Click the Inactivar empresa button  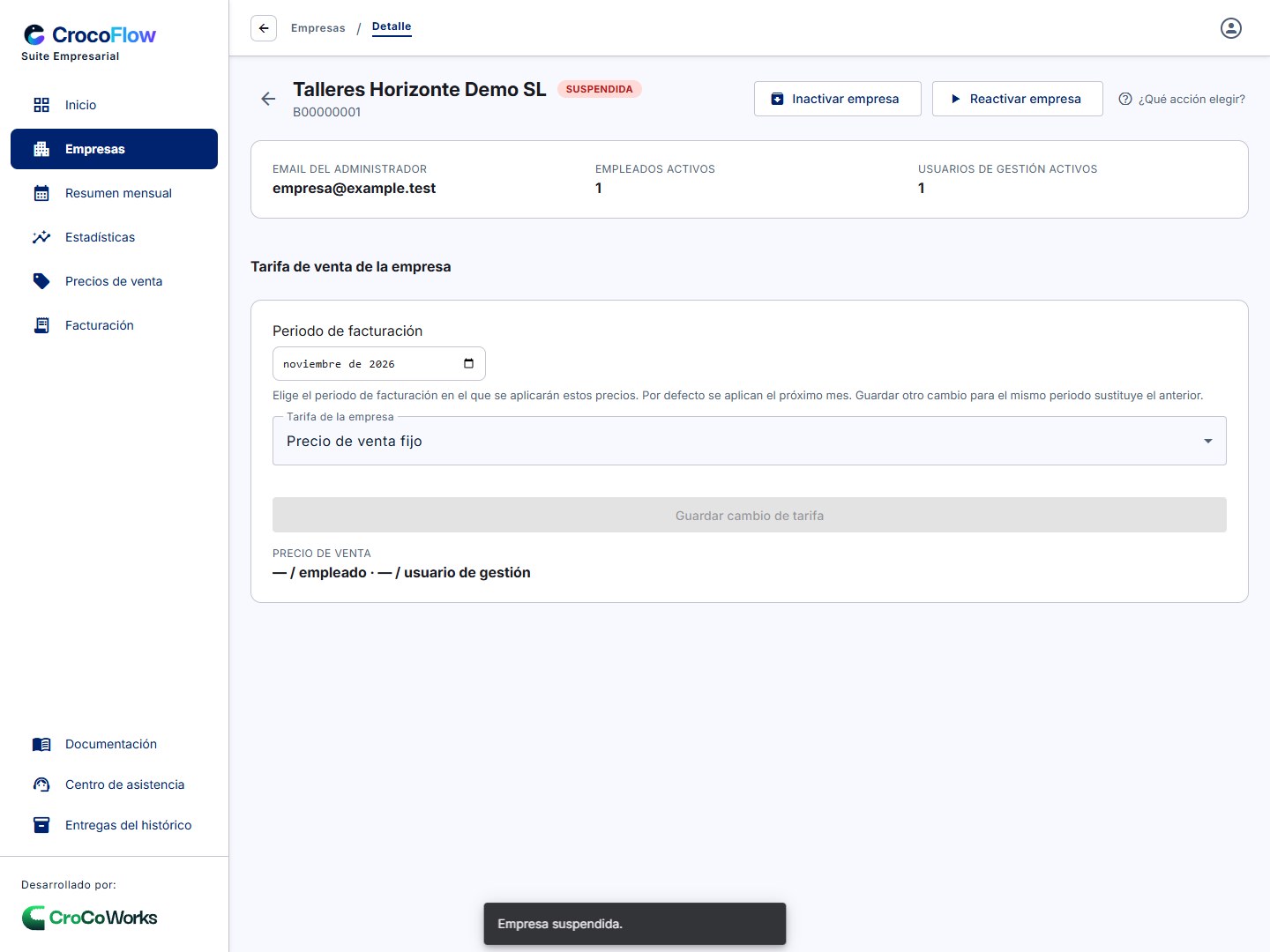pos(838,99)
